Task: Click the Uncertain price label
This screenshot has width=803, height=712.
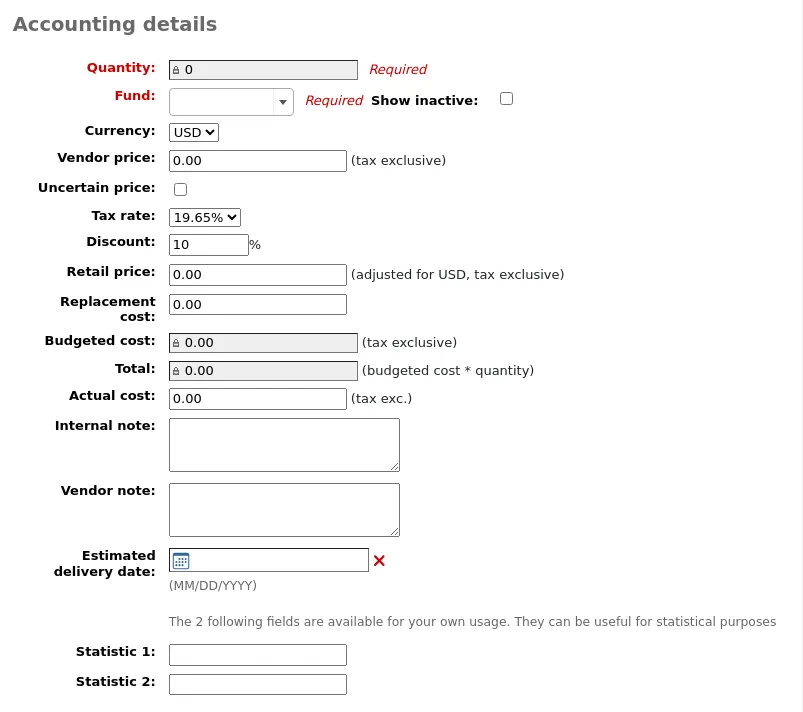Action: tap(96, 187)
